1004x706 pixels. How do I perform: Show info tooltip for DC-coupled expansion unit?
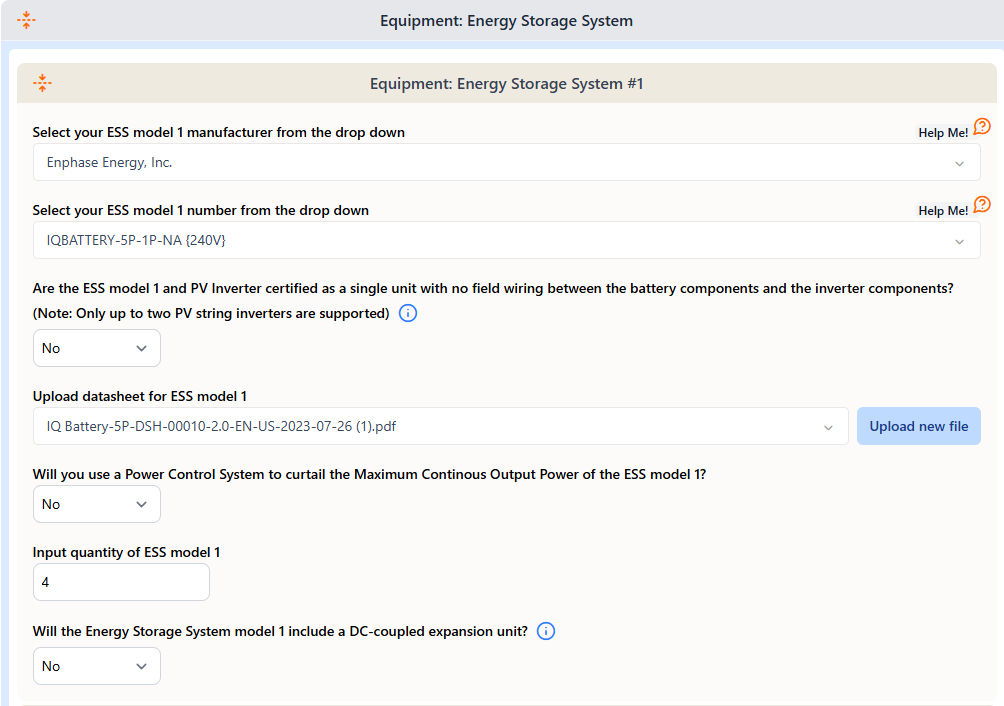[546, 631]
